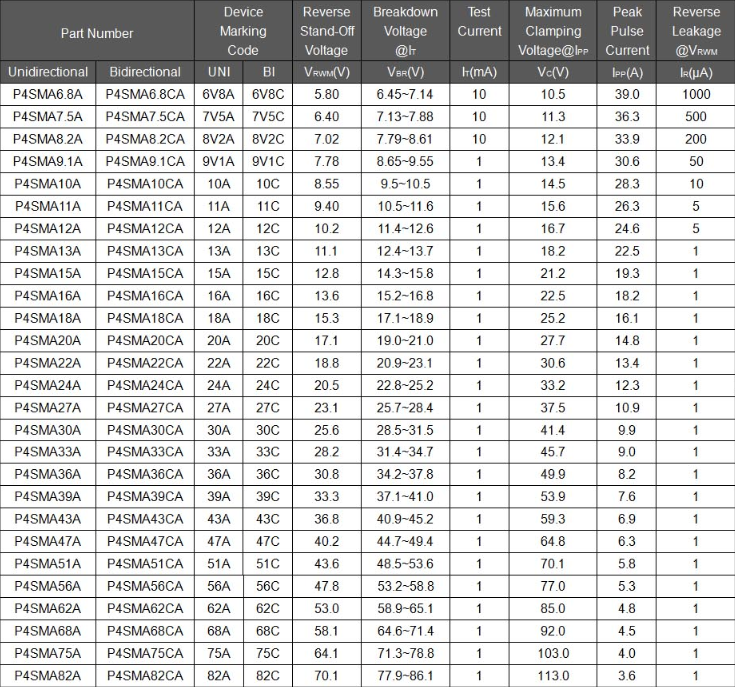This screenshot has height=687, width=735.
Task: Click the P4SMA6.8CA bidirectional part number
Action: 145,95
